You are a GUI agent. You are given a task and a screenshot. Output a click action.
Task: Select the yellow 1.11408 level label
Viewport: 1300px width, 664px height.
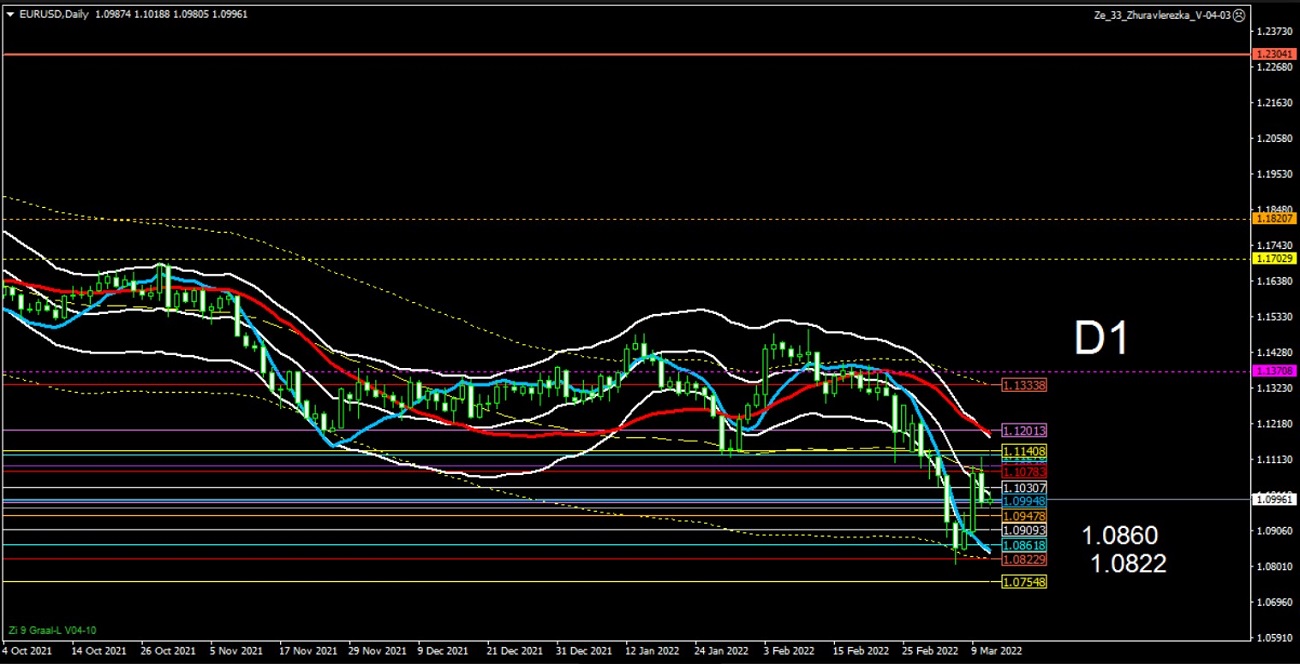coord(1023,452)
